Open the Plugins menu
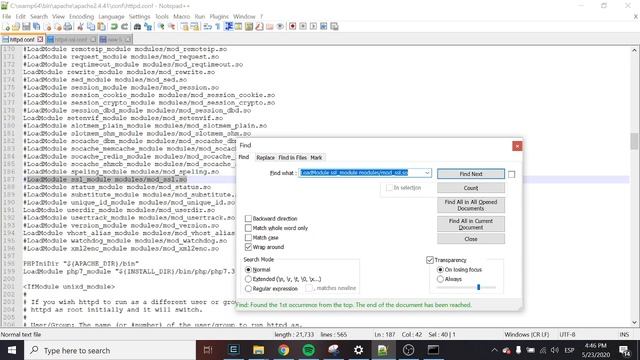Image resolution: width=640 pixels, height=360 pixels. (219, 16)
